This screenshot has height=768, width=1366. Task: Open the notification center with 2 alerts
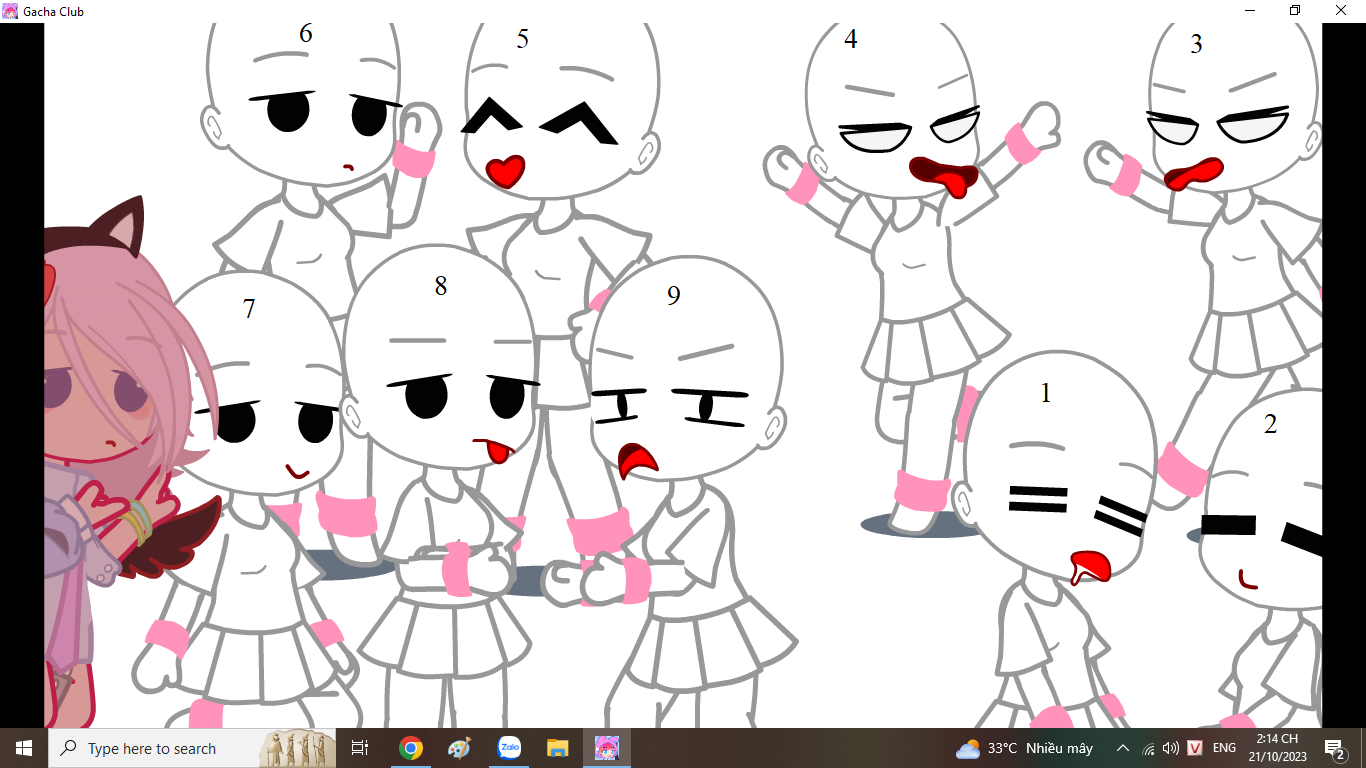[1333, 748]
